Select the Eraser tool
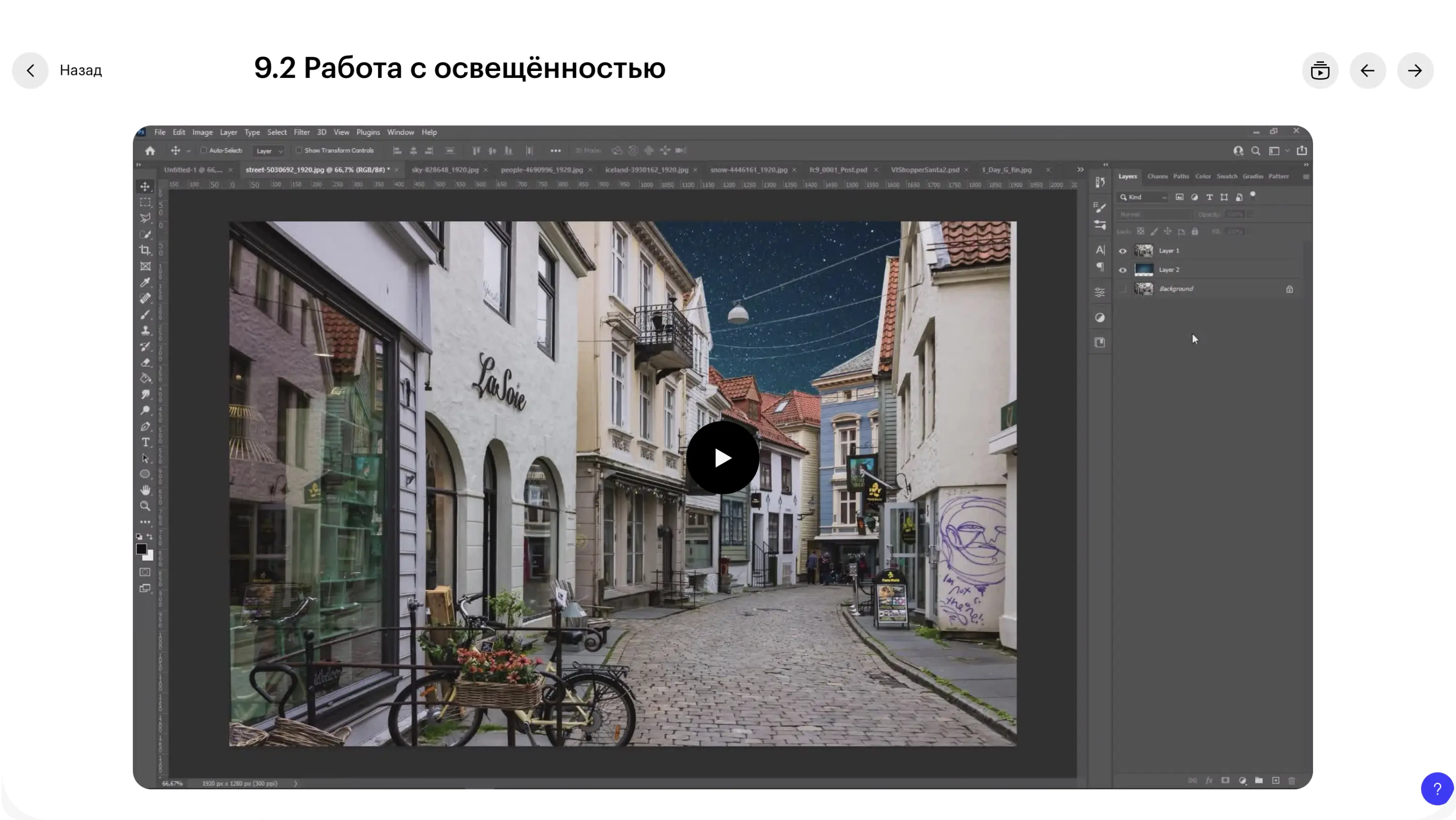The image size is (1456, 820). pyautogui.click(x=145, y=362)
